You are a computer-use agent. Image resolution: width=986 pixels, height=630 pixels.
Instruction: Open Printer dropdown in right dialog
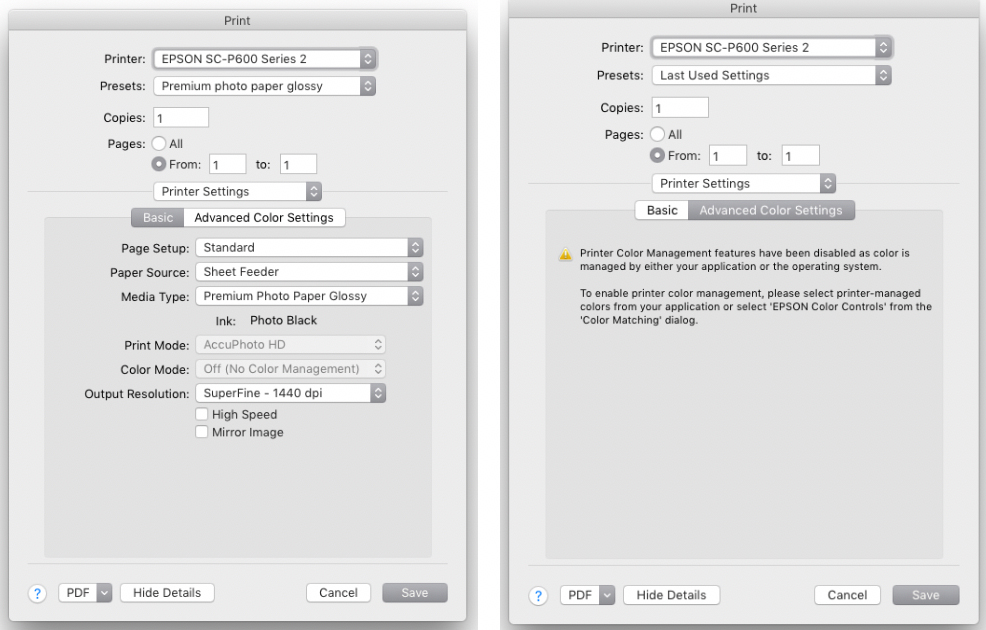click(772, 47)
